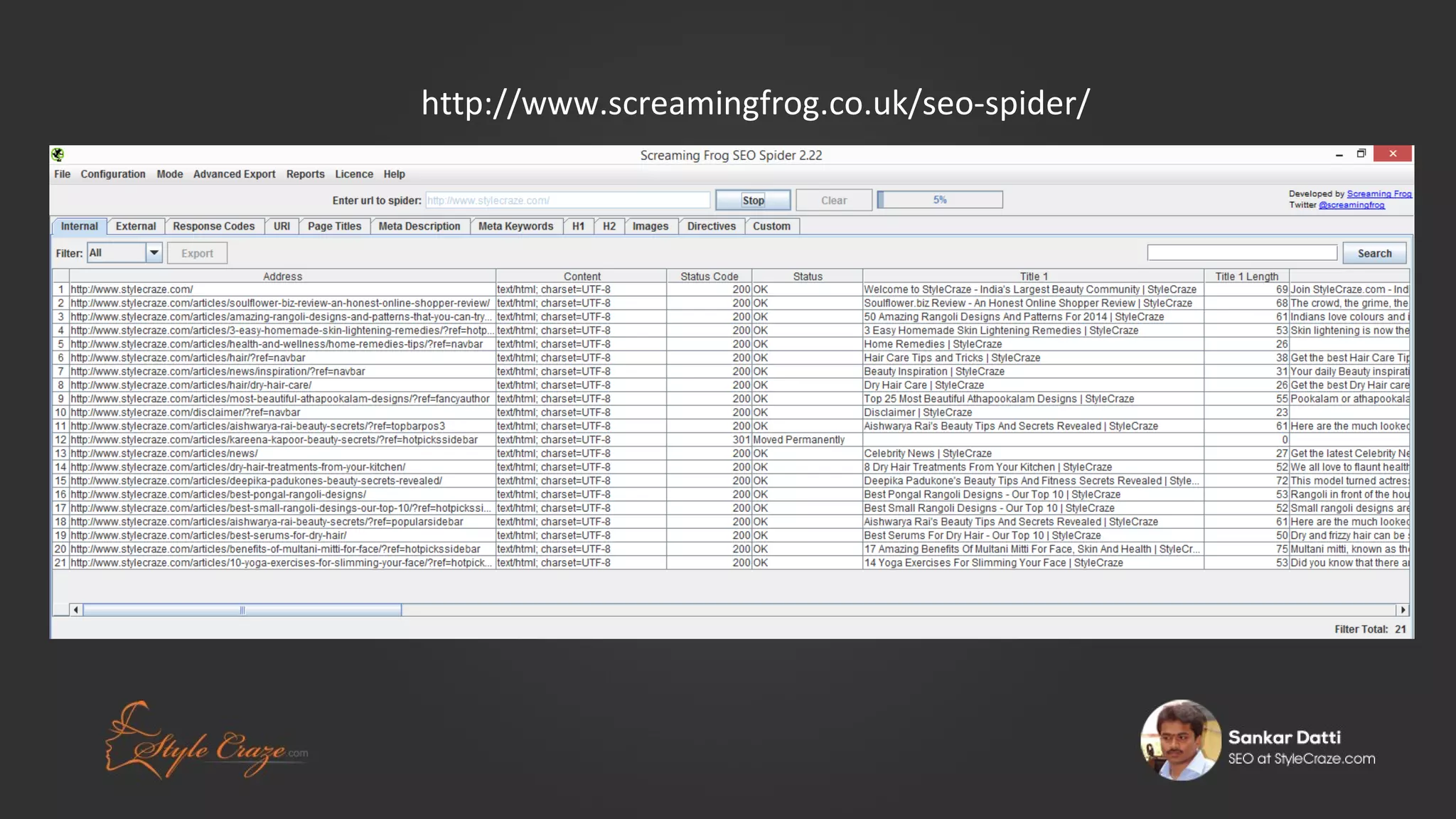Click the Enter url to spider field
1456x819 pixels.
[x=567, y=200]
